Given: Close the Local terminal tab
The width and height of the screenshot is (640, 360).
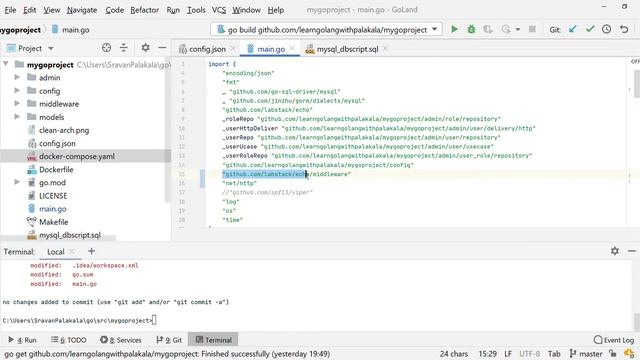Looking at the screenshot, I should tap(72, 251).
